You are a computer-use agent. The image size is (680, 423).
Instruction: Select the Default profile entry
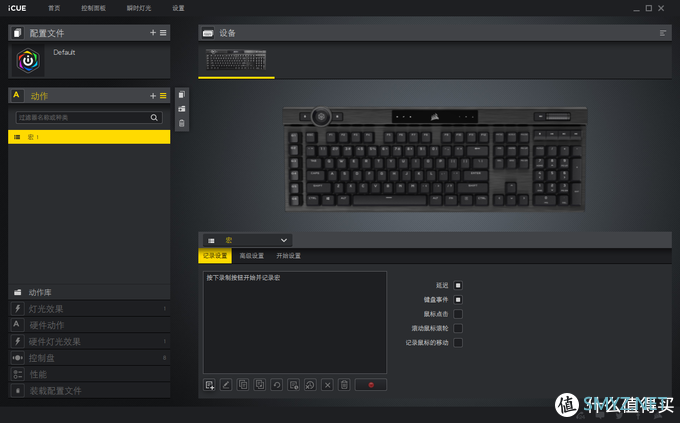(x=89, y=61)
